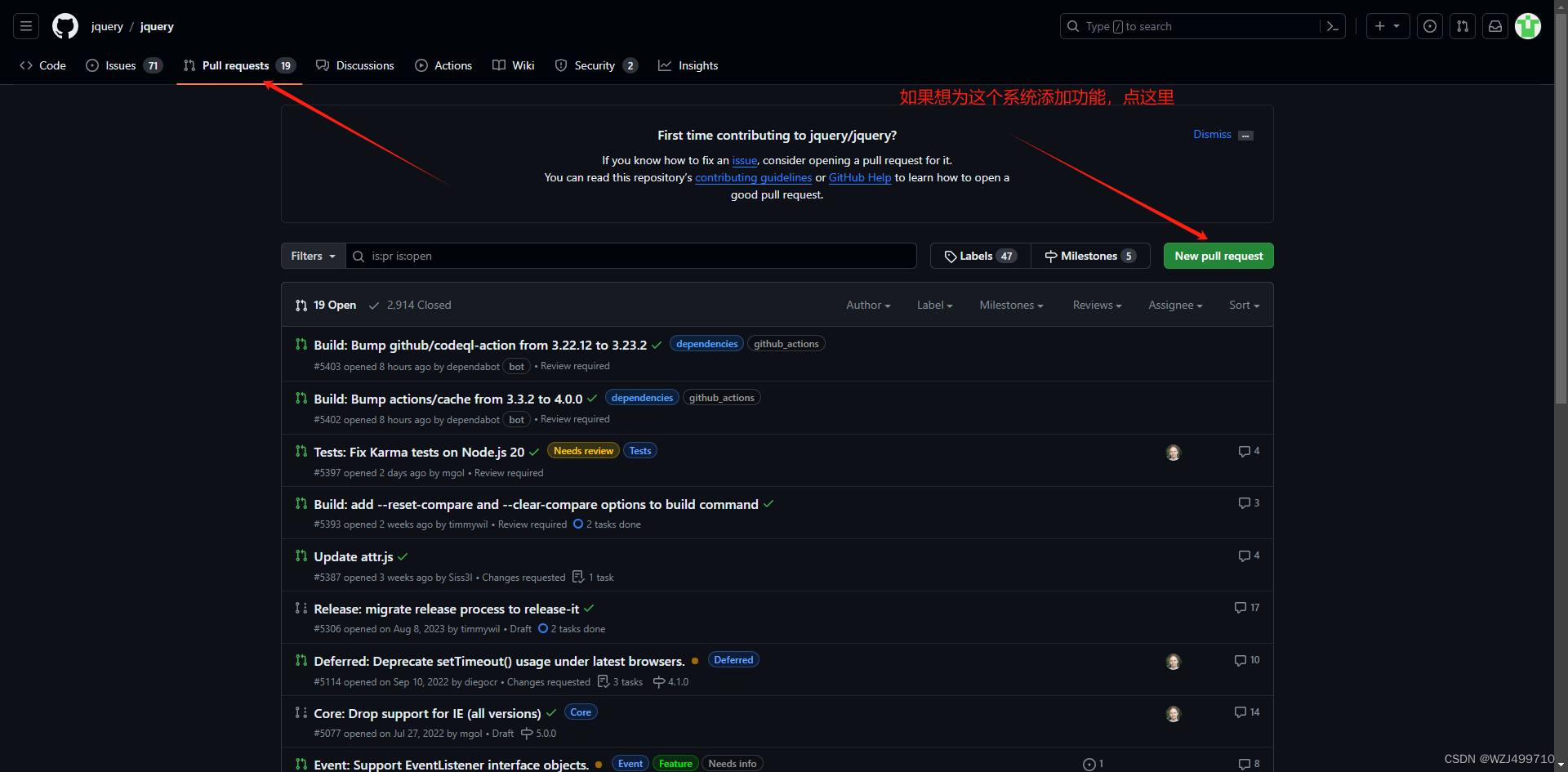This screenshot has height=772, width=1568.
Task: Focus the is:pr is:open search field
Action: pyautogui.click(x=630, y=256)
